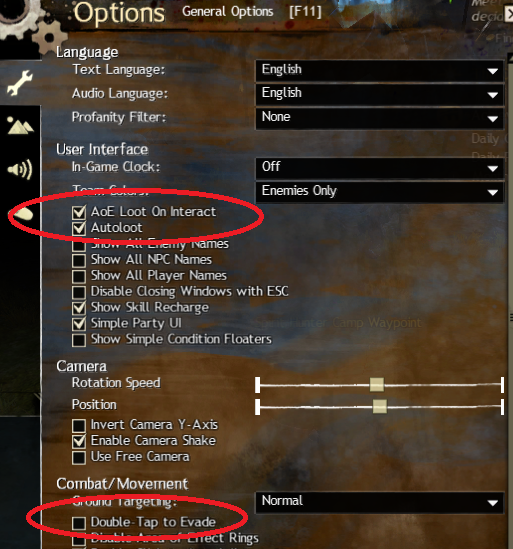The width and height of the screenshot is (513, 549).
Task: Open the Sound Options speaker tab
Action: point(20,169)
